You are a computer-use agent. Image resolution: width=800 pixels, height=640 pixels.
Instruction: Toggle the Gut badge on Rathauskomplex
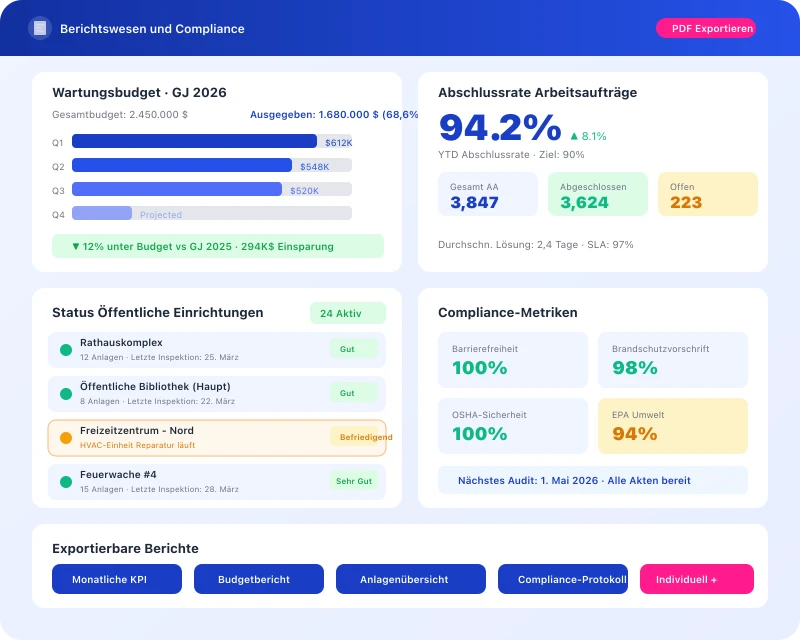[352, 349]
